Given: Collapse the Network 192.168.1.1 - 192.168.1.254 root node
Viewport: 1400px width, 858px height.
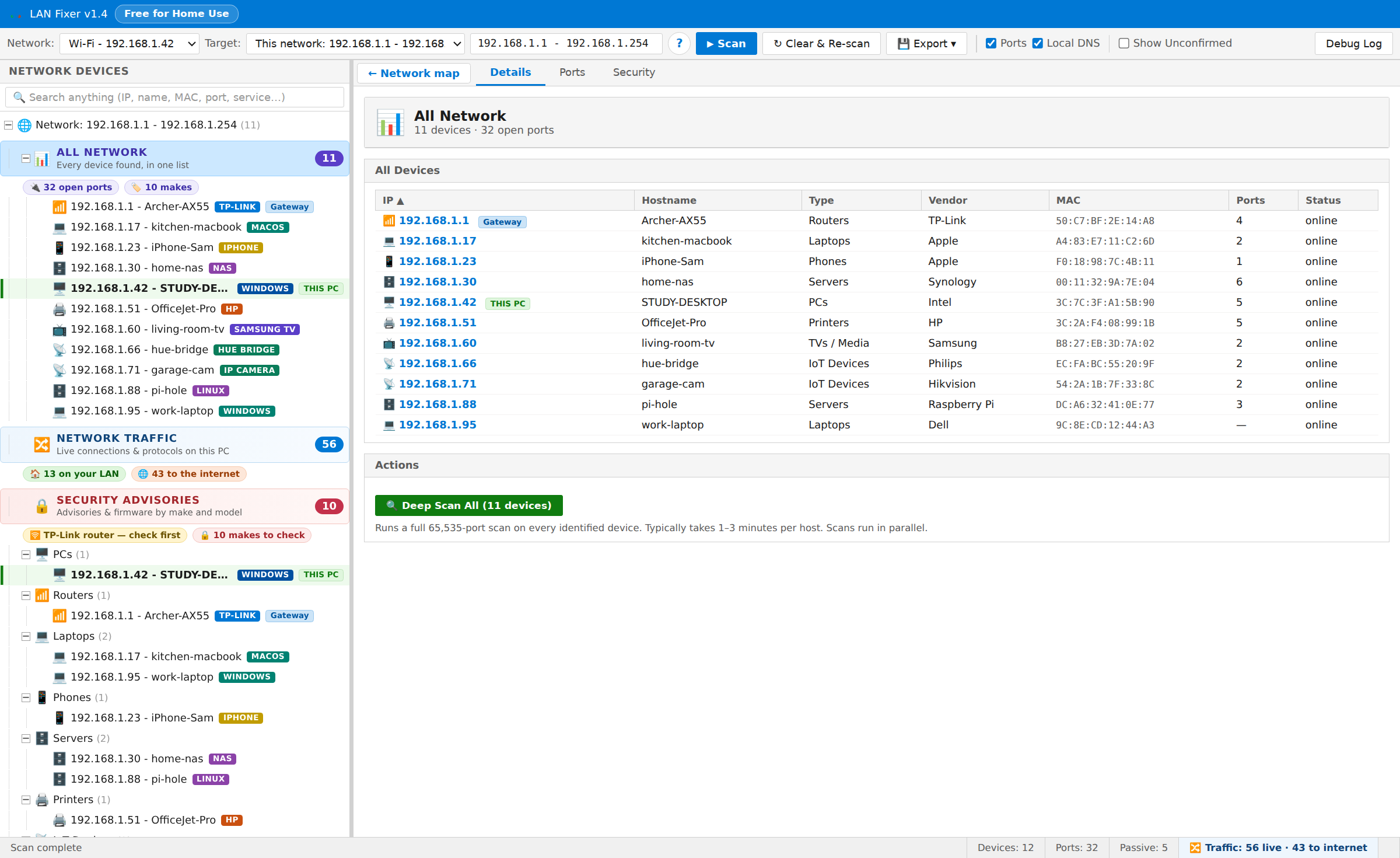Looking at the screenshot, I should click(9, 125).
